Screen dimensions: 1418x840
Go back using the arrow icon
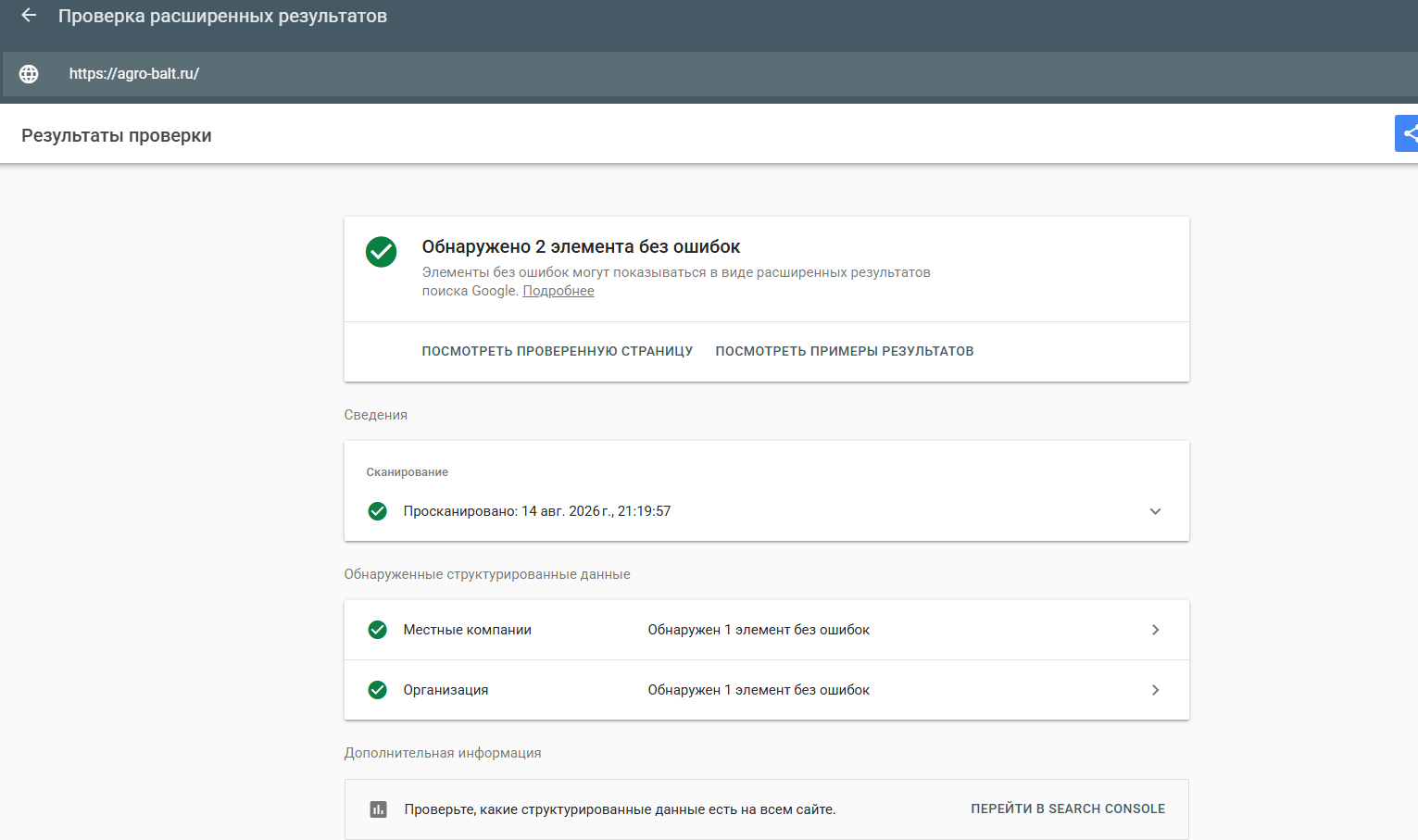tap(29, 16)
